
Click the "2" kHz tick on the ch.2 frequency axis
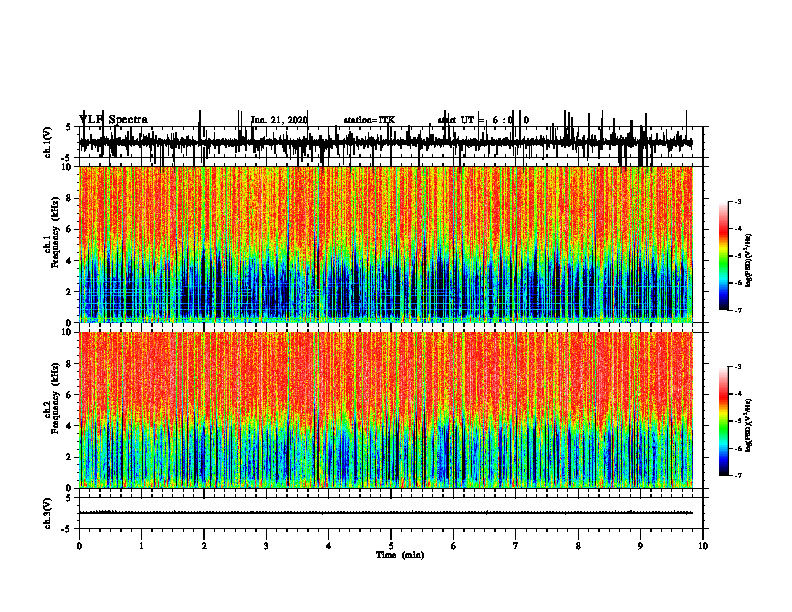(70, 457)
